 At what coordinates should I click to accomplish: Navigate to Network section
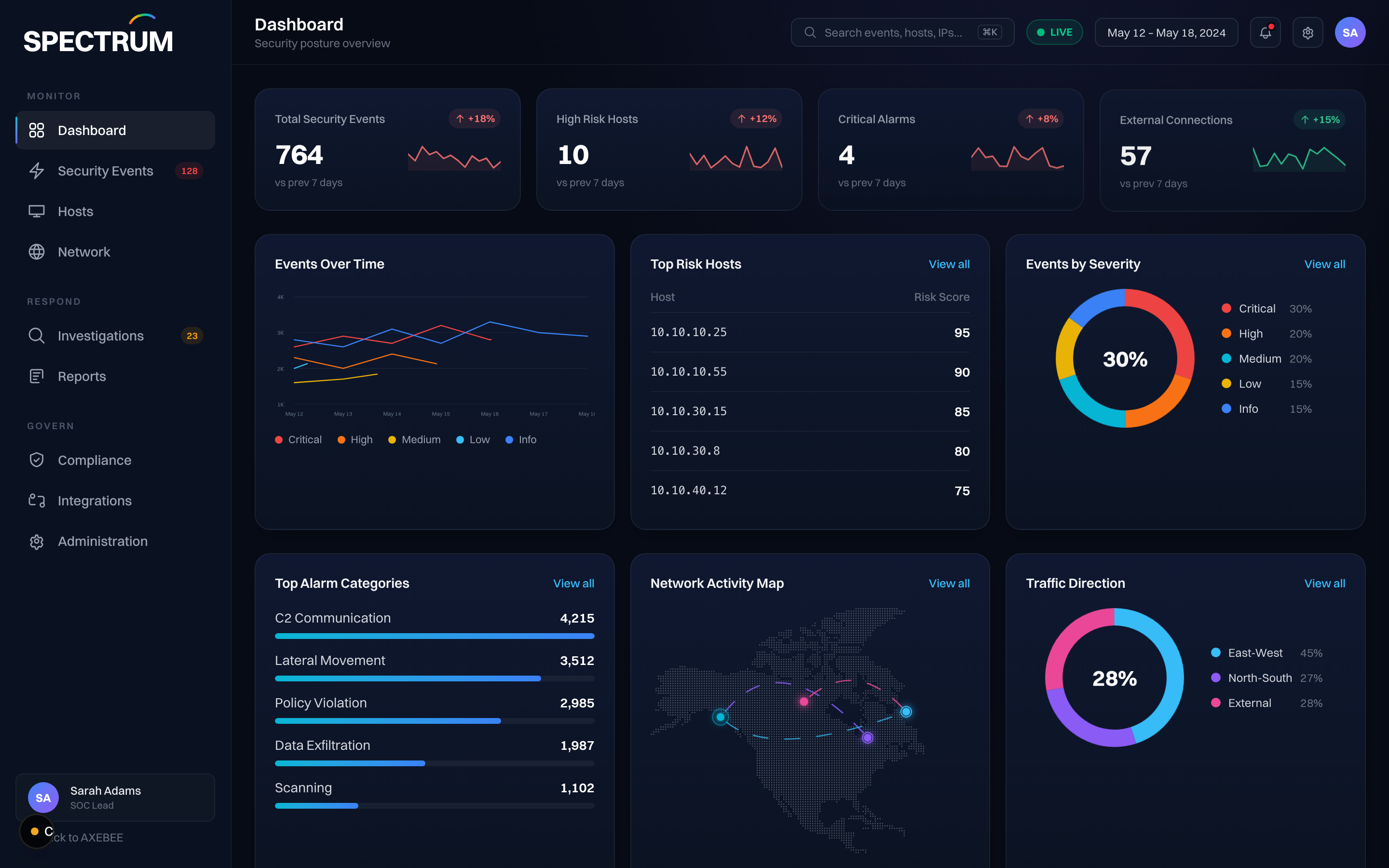(115, 251)
